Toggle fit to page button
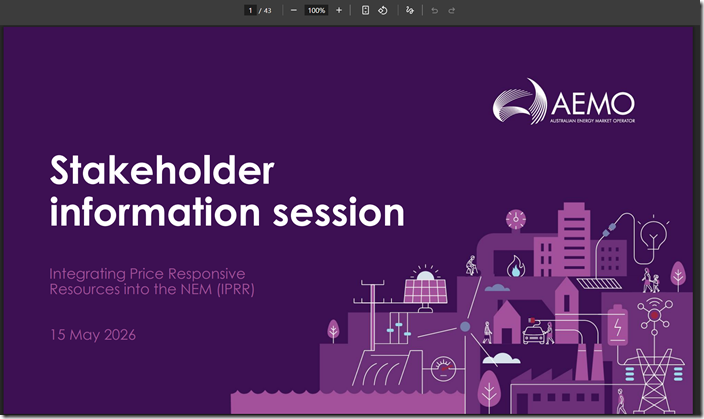704x419 pixels. [x=365, y=10]
